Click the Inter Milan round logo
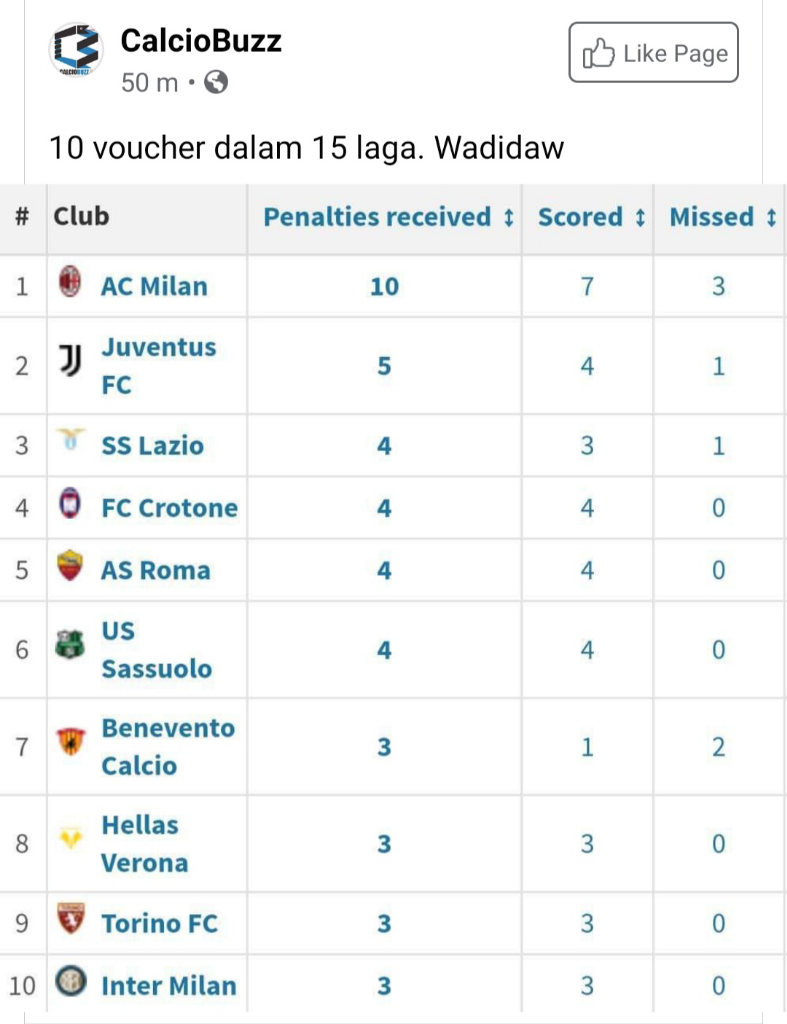The height and width of the screenshot is (1024, 787). (70, 983)
